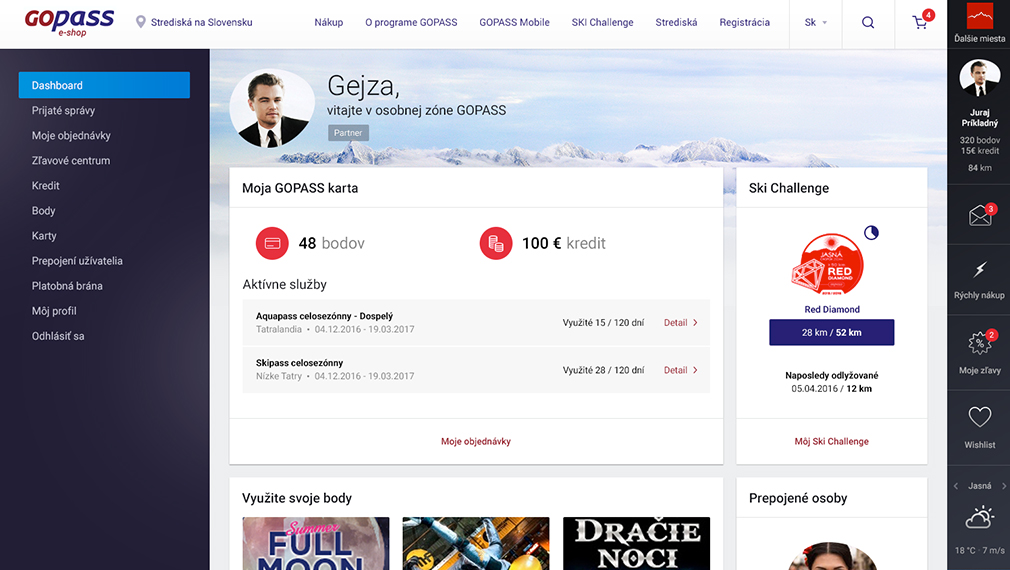Click the location pin icon
Image resolution: width=1010 pixels, height=570 pixels.
pos(140,22)
